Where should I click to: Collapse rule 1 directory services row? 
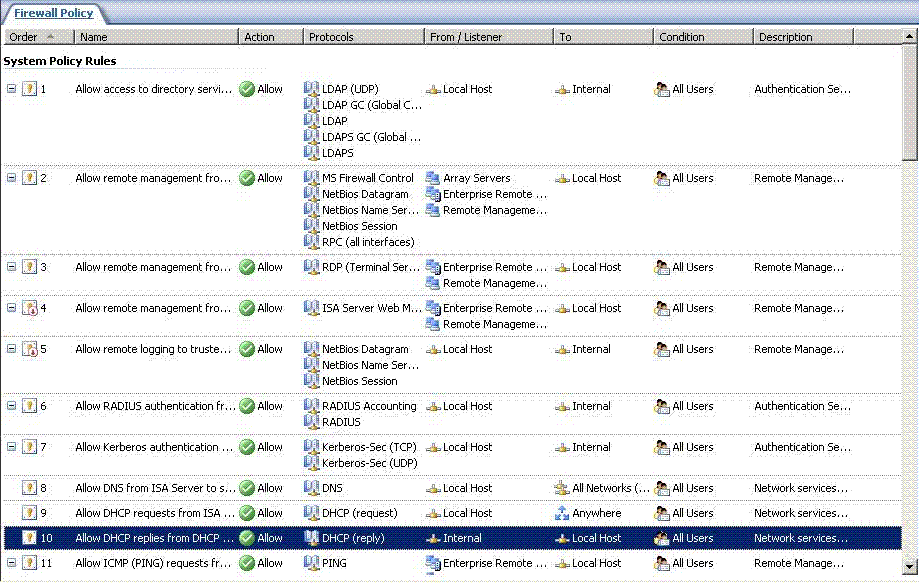tap(11, 89)
